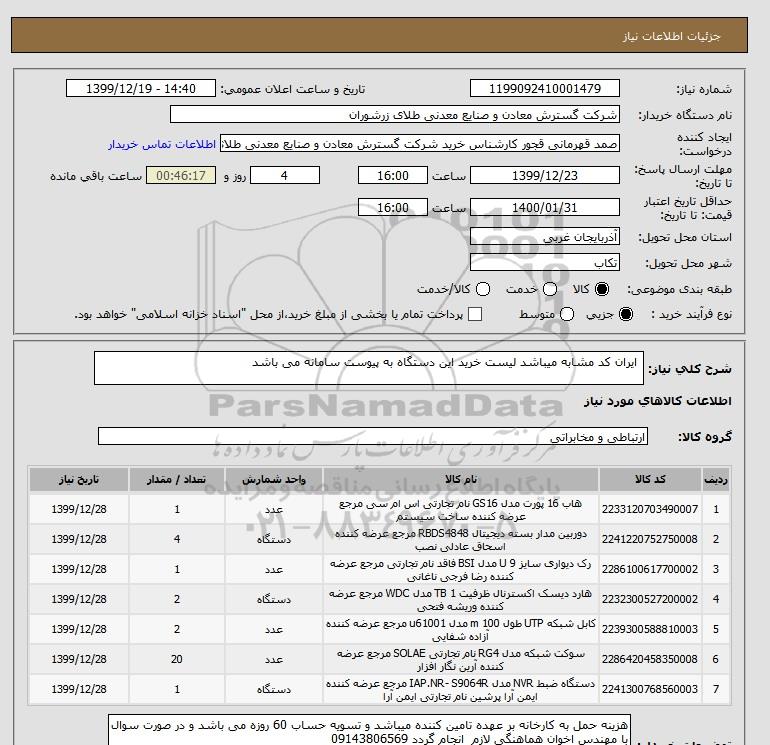Click the 9U BSI wall rack item name

point(461,570)
